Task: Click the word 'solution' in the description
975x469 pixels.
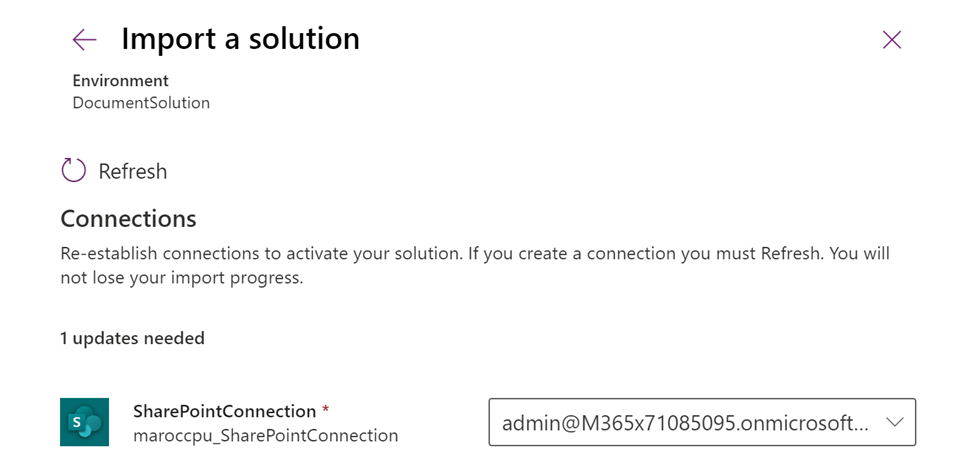Action: 425,254
